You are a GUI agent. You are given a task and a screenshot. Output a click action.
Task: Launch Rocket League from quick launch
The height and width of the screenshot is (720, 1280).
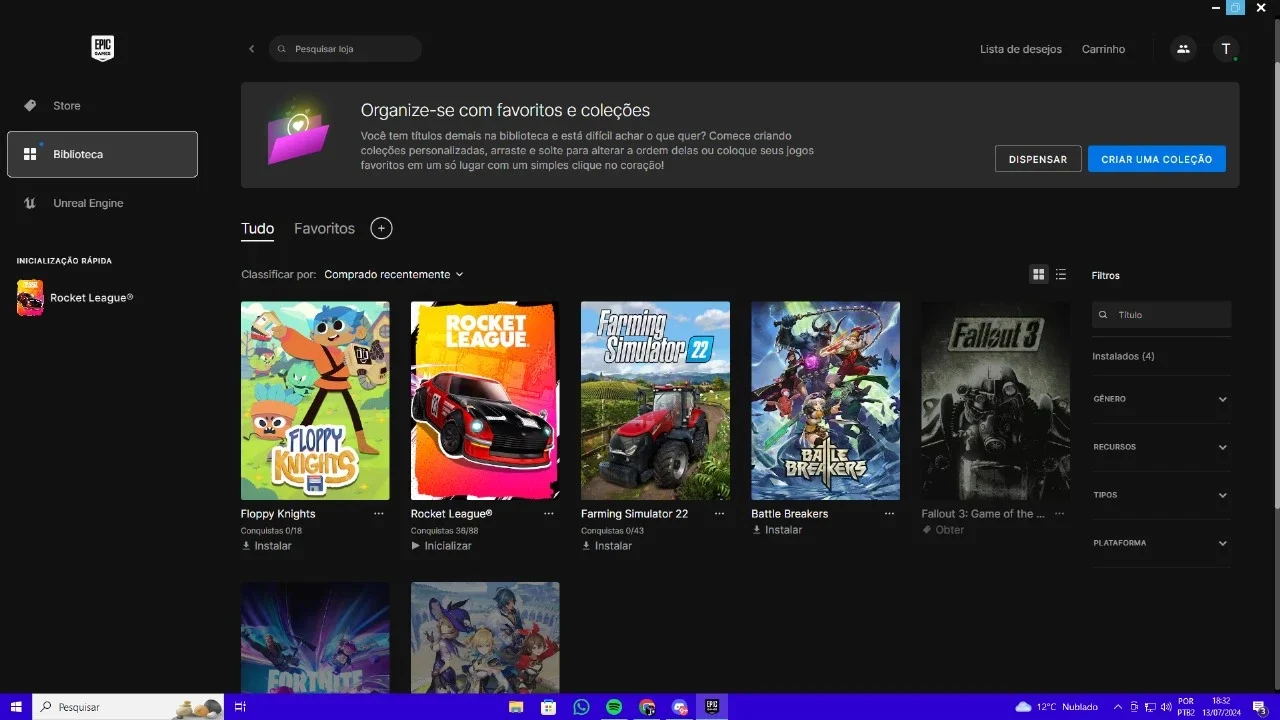pos(76,298)
